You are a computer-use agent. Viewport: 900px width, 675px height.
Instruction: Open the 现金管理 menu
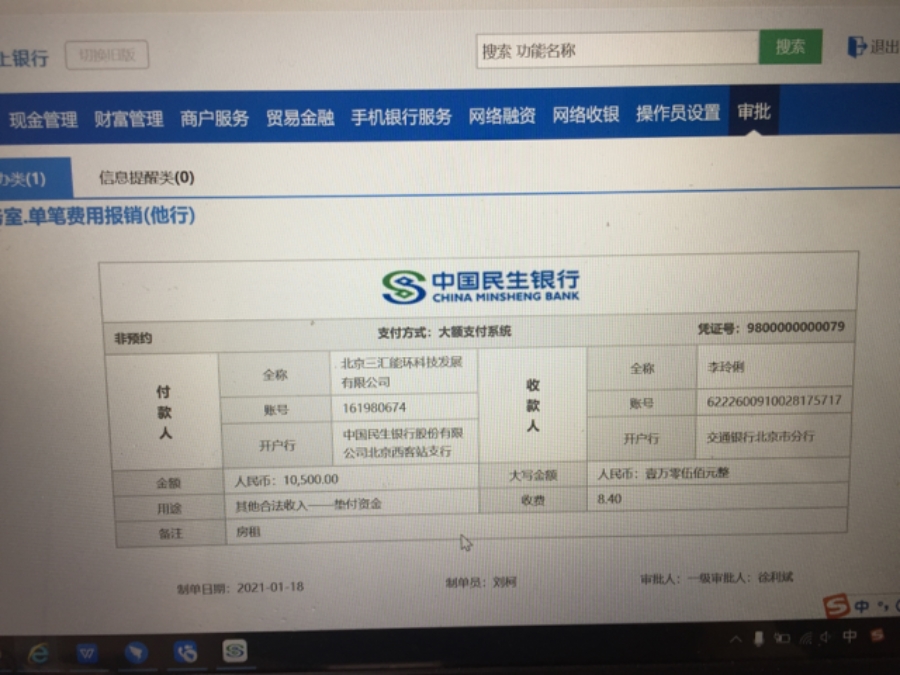(x=43, y=120)
